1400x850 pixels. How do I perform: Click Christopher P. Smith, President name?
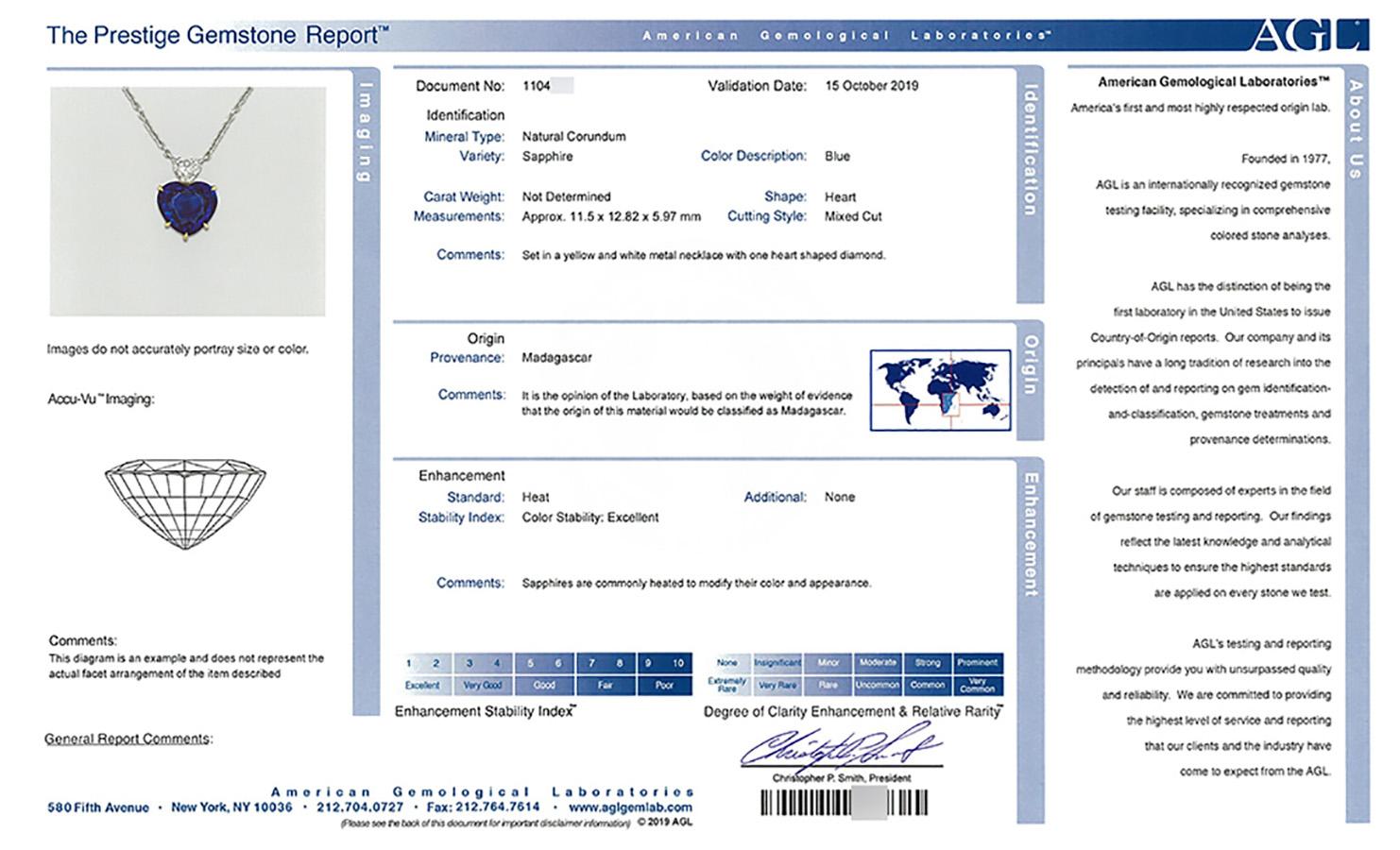coord(841,778)
